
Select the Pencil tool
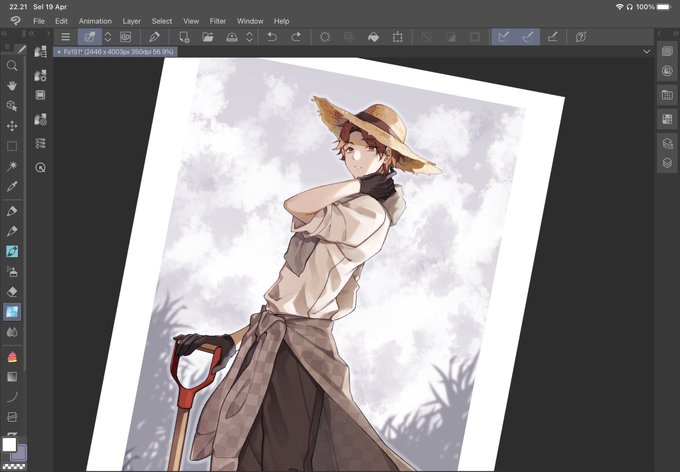click(12, 231)
